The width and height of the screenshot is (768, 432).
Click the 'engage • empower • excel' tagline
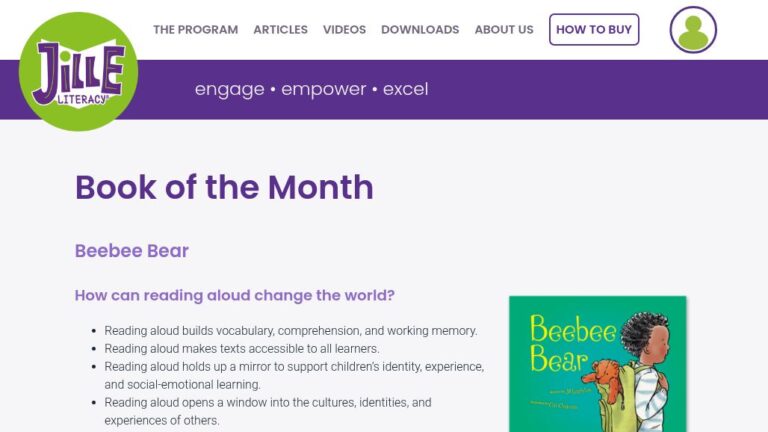311,89
